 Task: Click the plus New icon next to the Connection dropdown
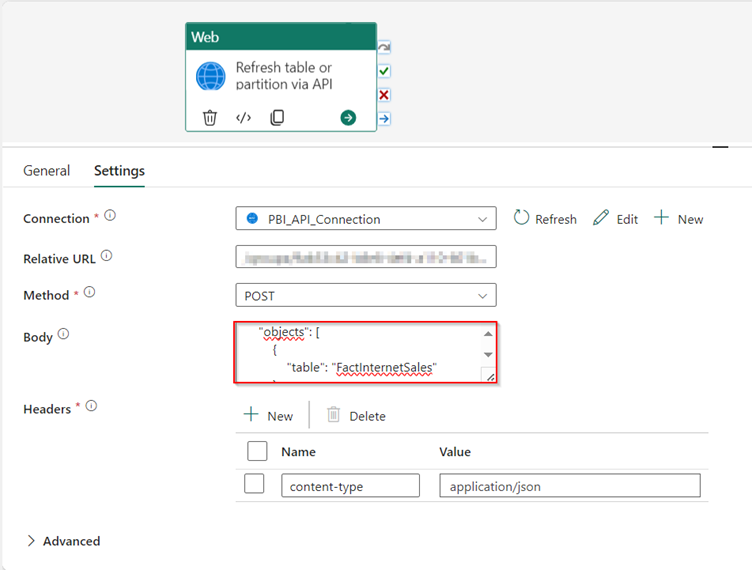click(x=661, y=217)
